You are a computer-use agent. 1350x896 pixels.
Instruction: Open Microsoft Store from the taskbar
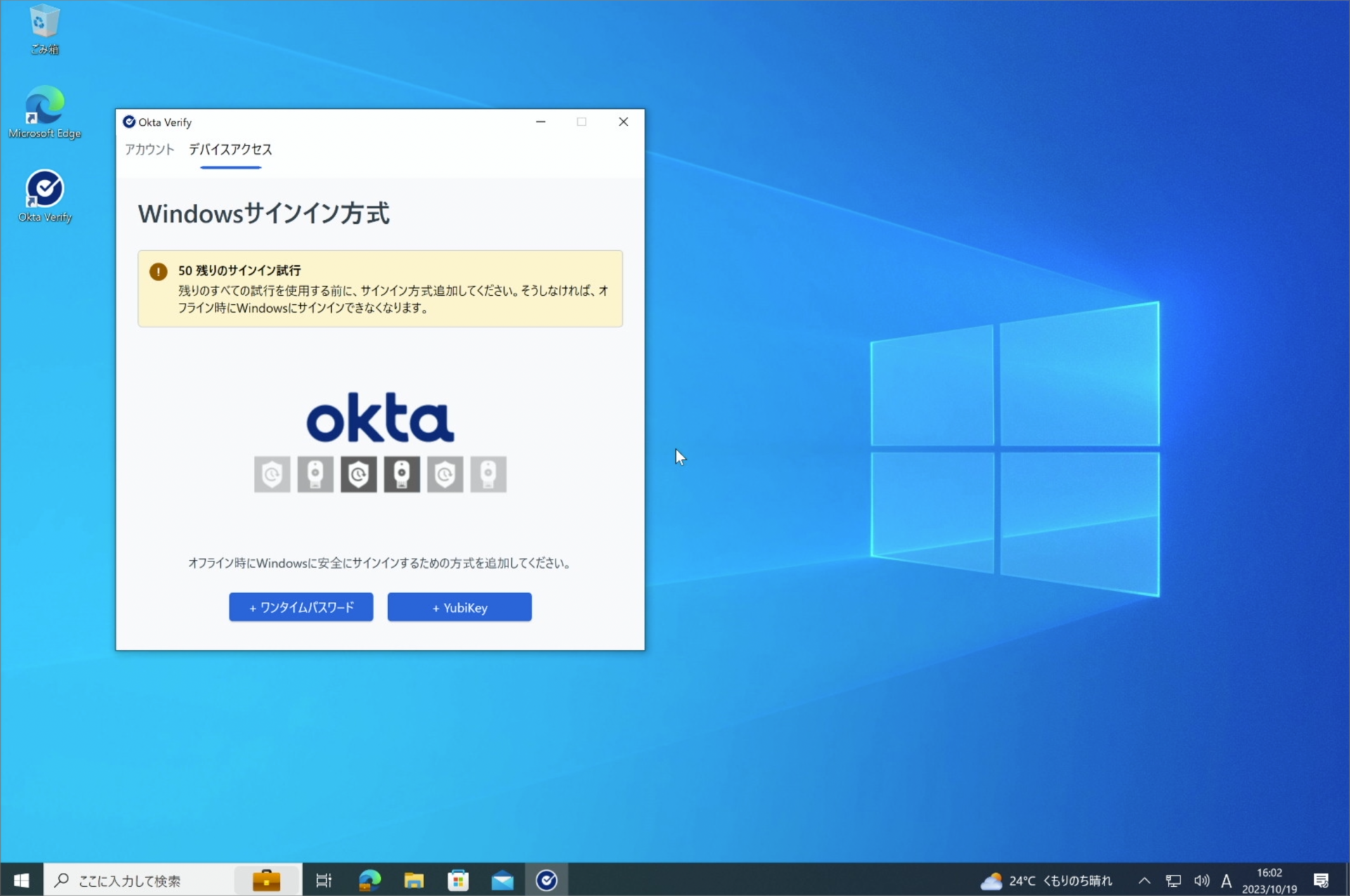pyautogui.click(x=458, y=879)
